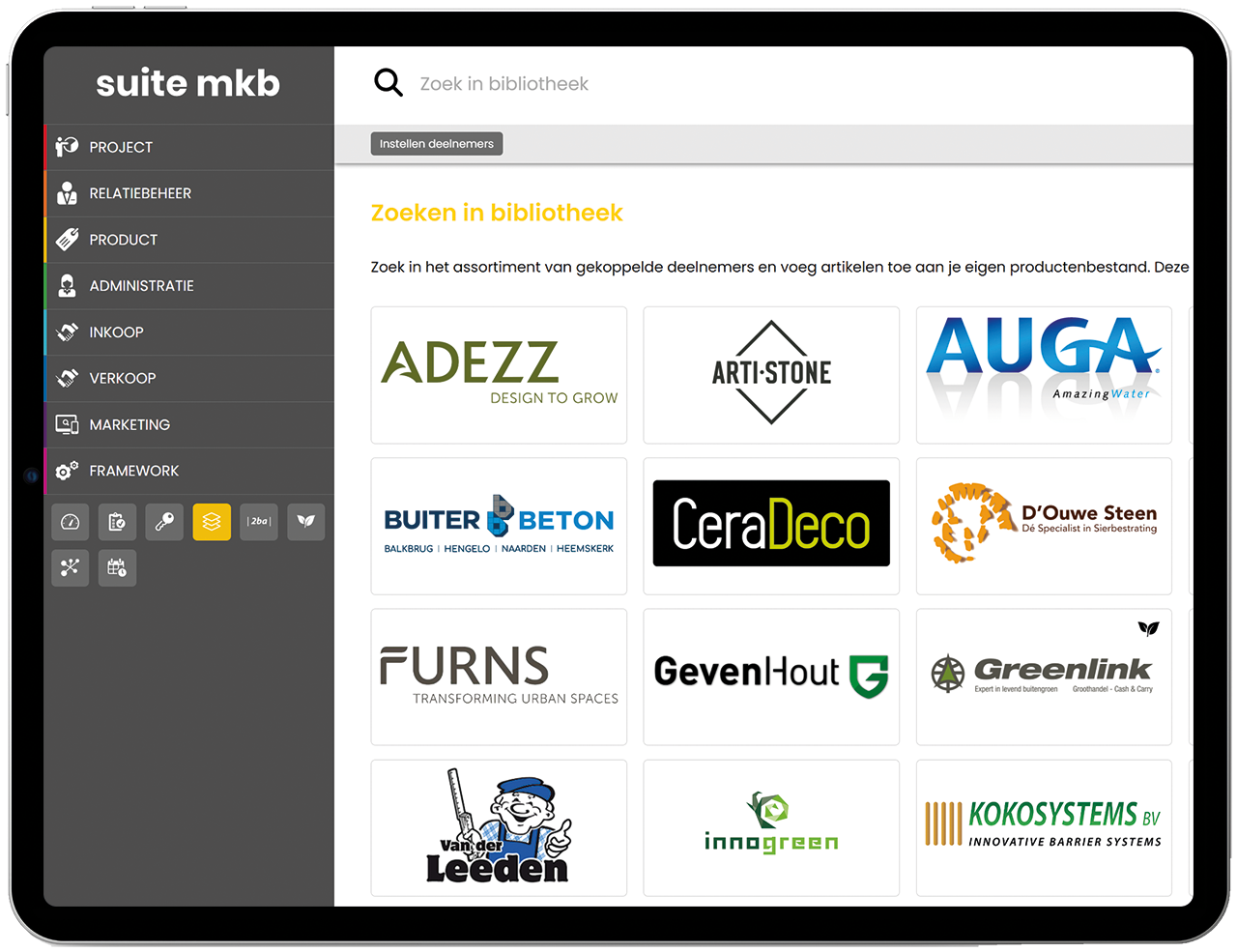This screenshot has height=952, width=1237.
Task: Go to the ADMINISTRATIE section
Action: (x=141, y=286)
